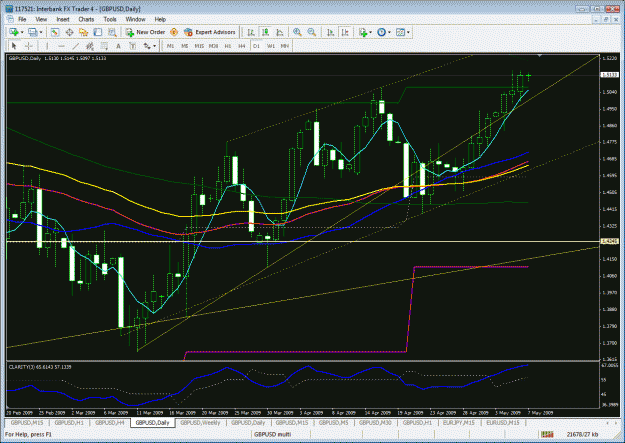Click the current price label 1.5133
The height and width of the screenshot is (443, 625).
click(609, 75)
